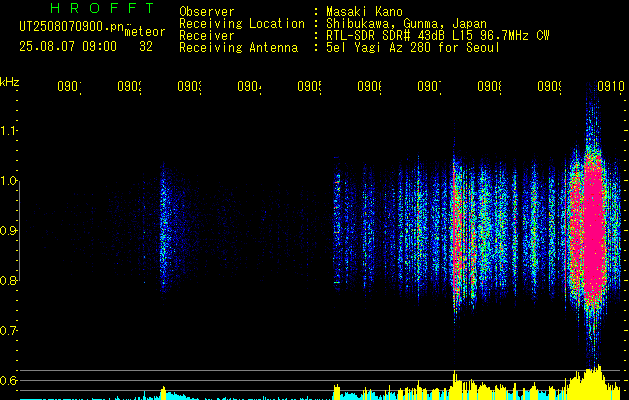
Task: Select the location Shibukawa, Gunma, Japan
Action: 406,24
